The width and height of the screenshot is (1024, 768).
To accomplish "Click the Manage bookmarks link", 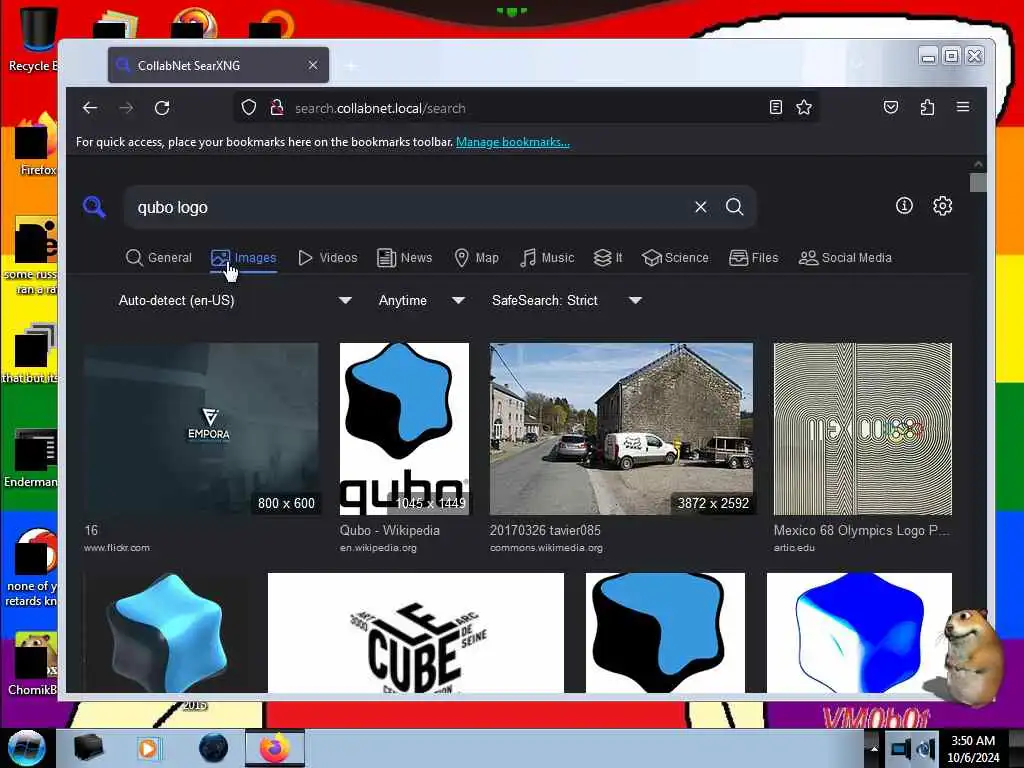I will (513, 142).
